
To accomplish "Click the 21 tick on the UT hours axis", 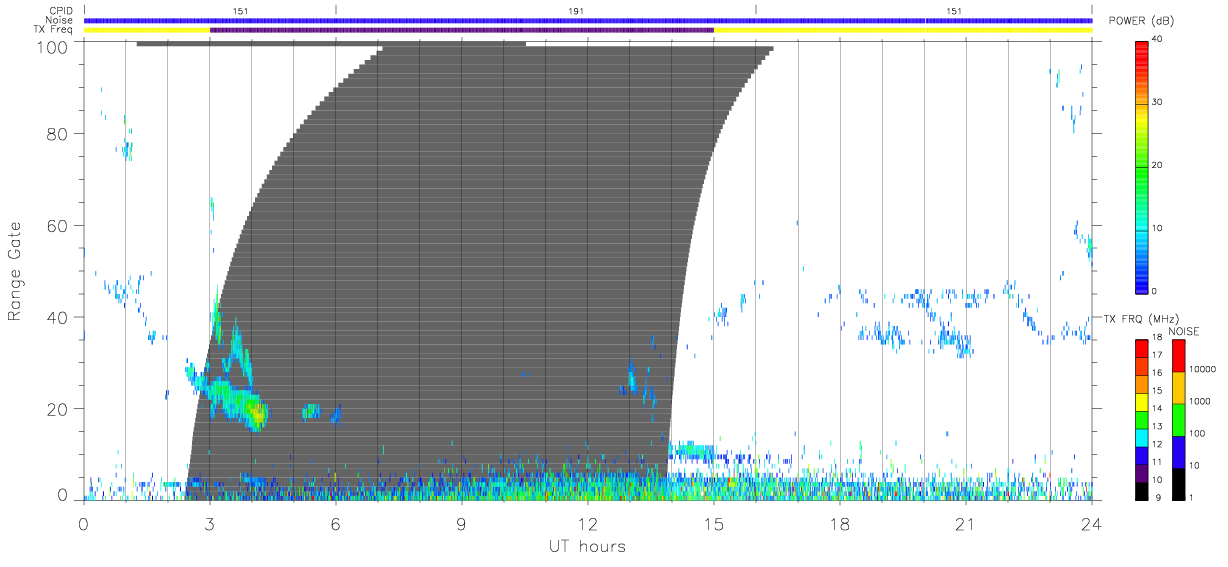I will coord(966,523).
